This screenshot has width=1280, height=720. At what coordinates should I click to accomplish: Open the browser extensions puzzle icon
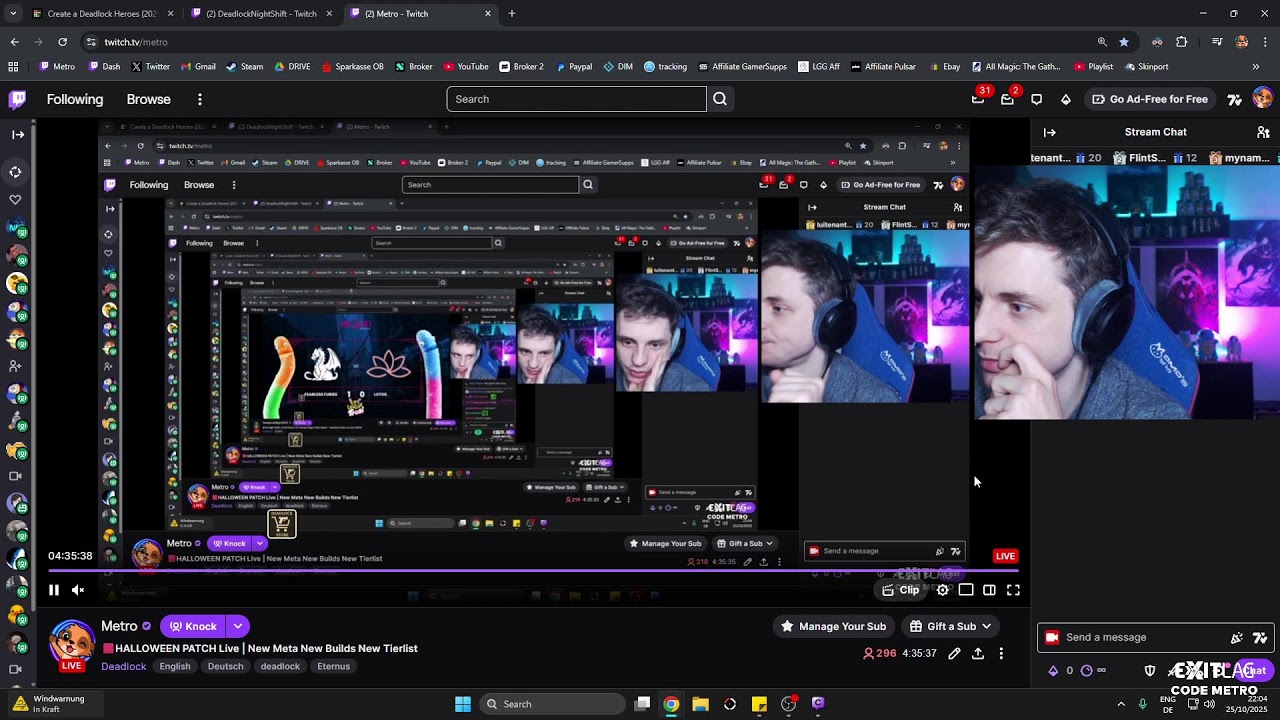[1182, 42]
